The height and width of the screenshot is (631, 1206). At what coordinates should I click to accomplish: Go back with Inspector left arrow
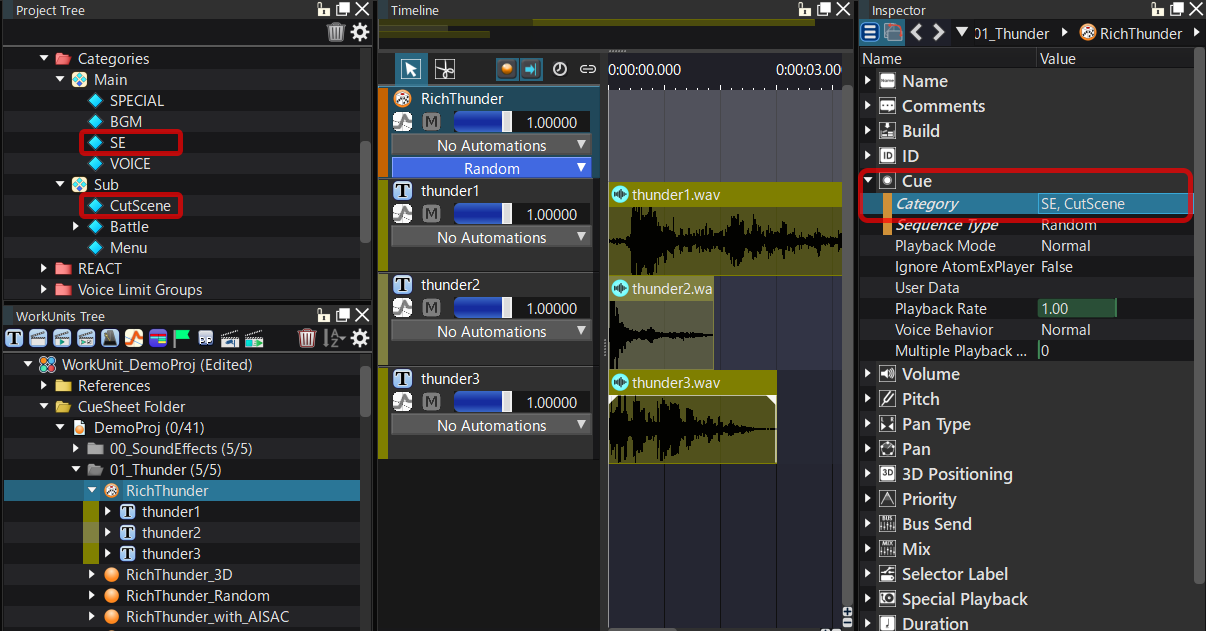tap(917, 32)
